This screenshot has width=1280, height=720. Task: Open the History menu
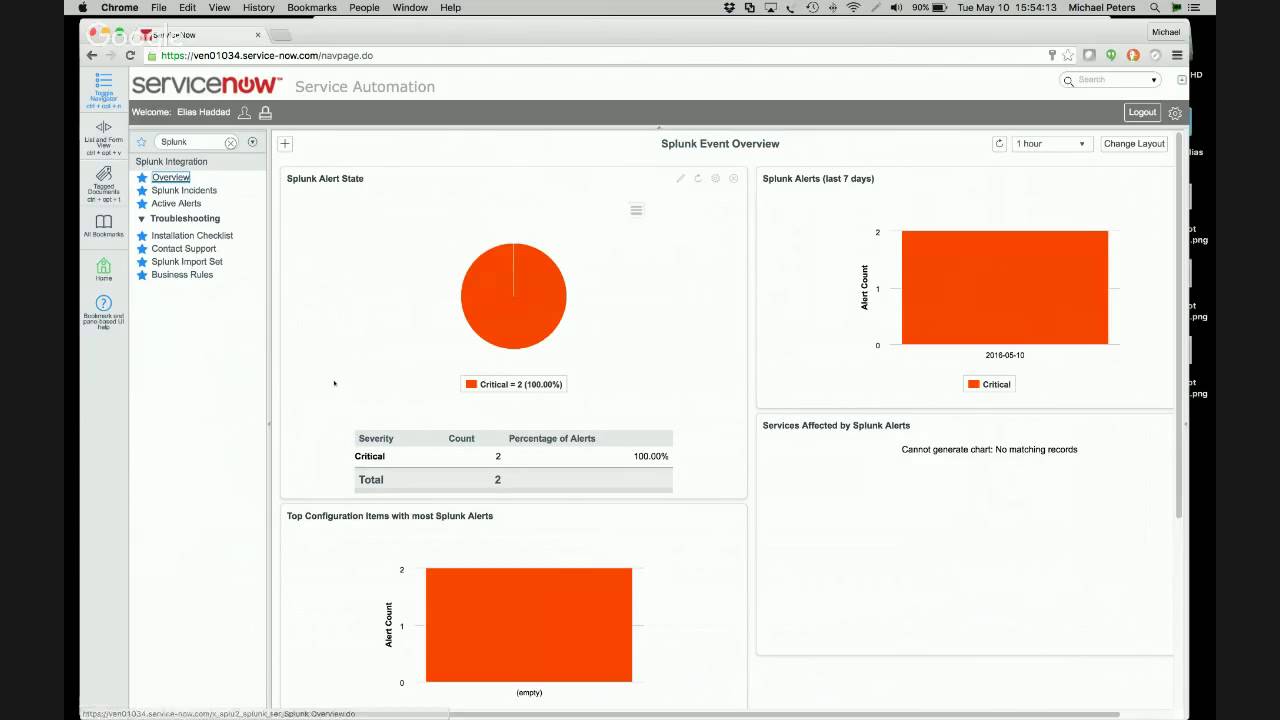258,7
